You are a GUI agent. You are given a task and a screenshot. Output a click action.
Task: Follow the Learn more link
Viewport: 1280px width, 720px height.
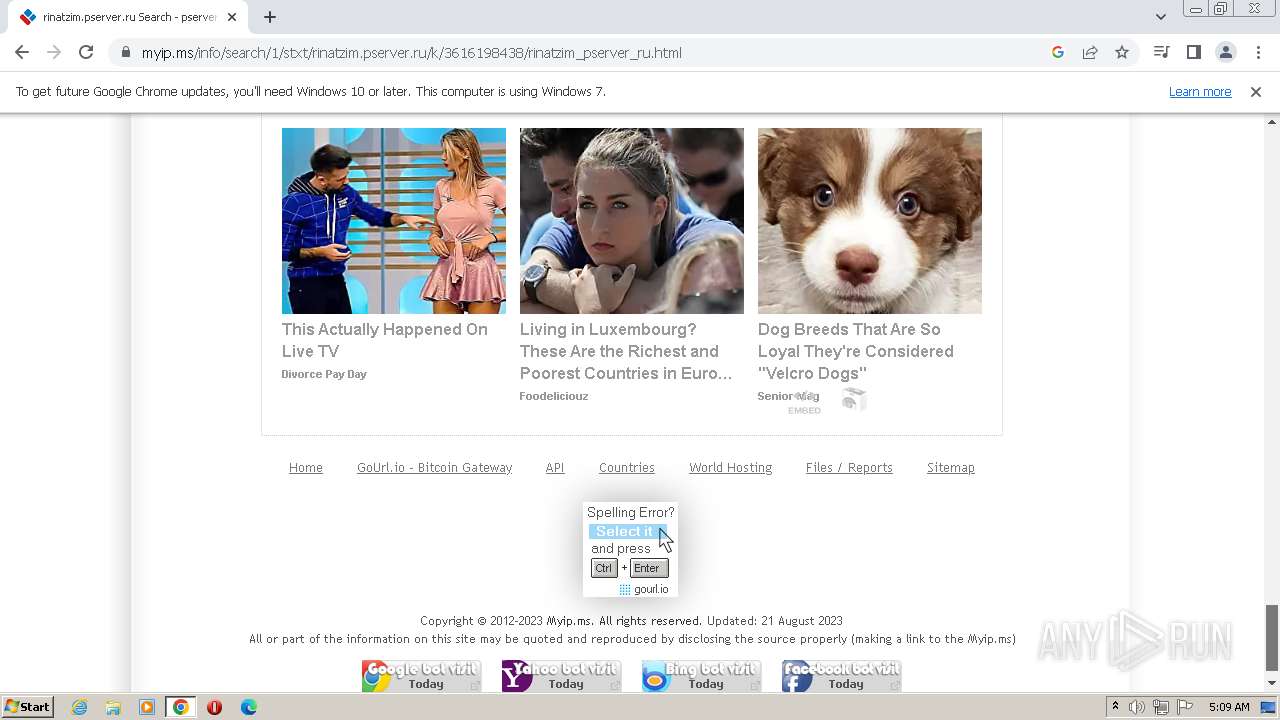[1200, 92]
